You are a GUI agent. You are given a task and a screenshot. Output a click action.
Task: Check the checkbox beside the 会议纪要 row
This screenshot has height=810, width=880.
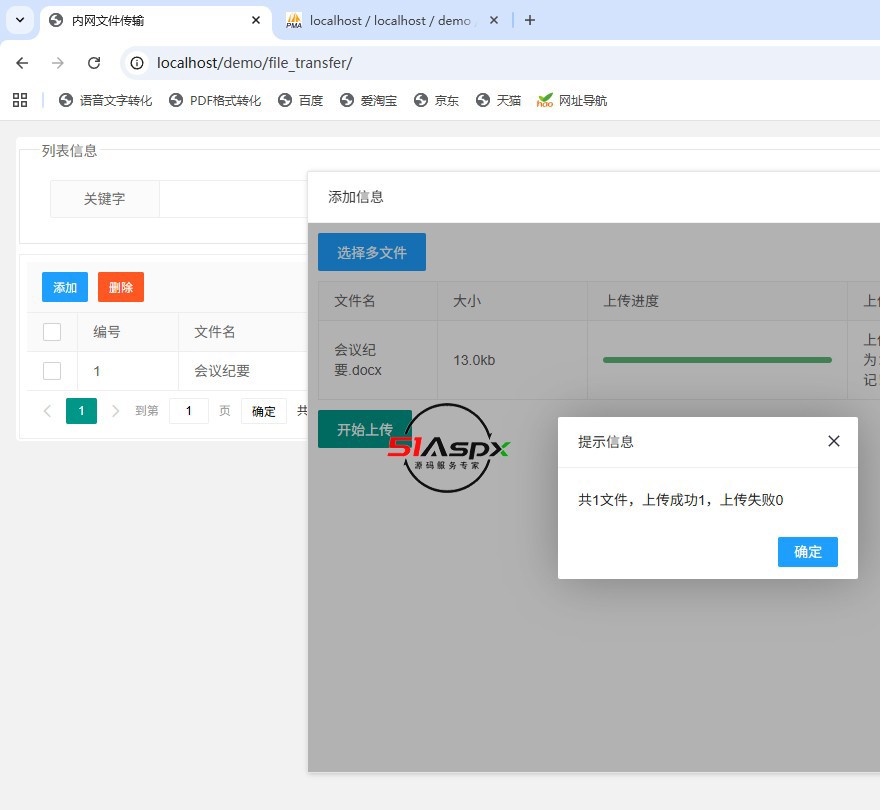(x=52, y=371)
